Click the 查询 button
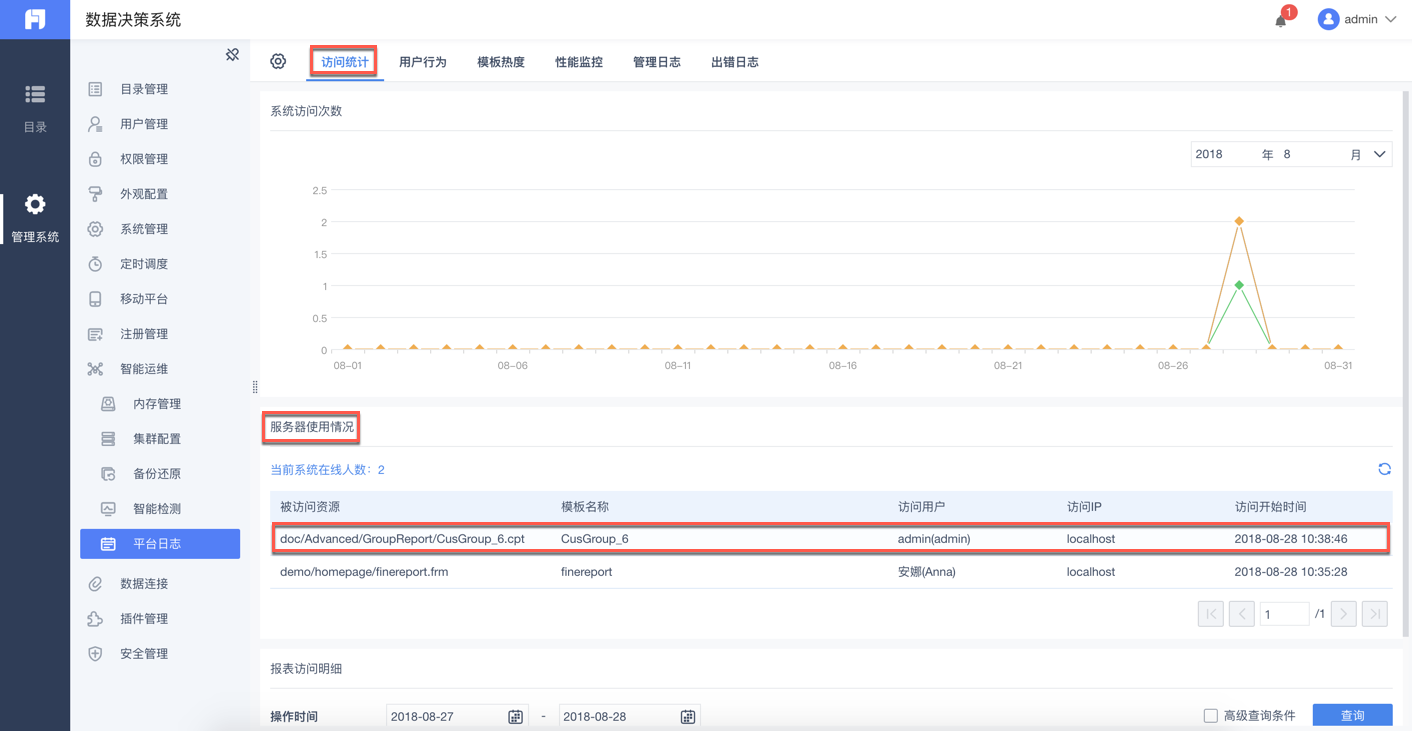This screenshot has width=1412, height=731. pyautogui.click(x=1352, y=715)
